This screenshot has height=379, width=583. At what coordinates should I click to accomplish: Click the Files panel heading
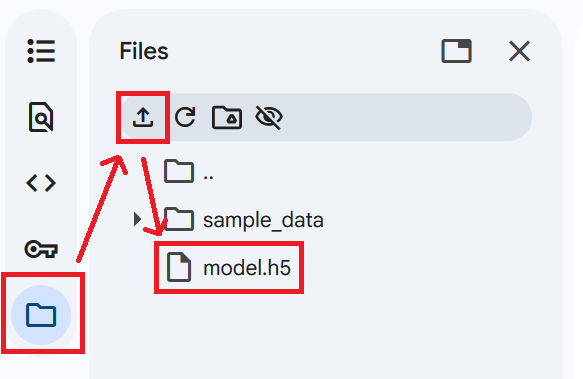pos(144,51)
